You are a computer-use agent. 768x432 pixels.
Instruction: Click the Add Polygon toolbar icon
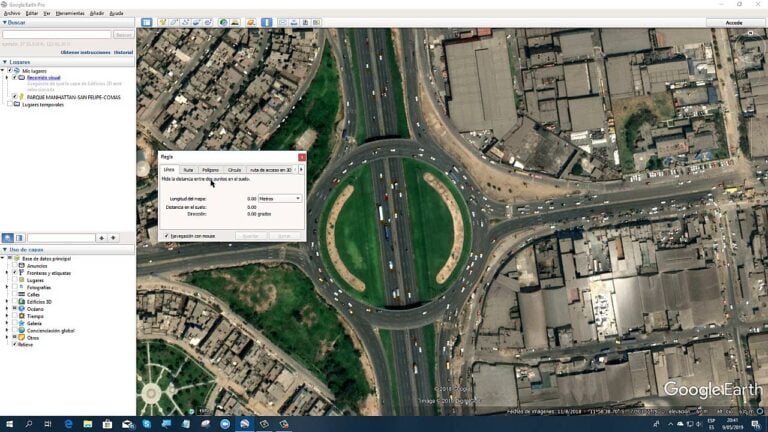173,23
